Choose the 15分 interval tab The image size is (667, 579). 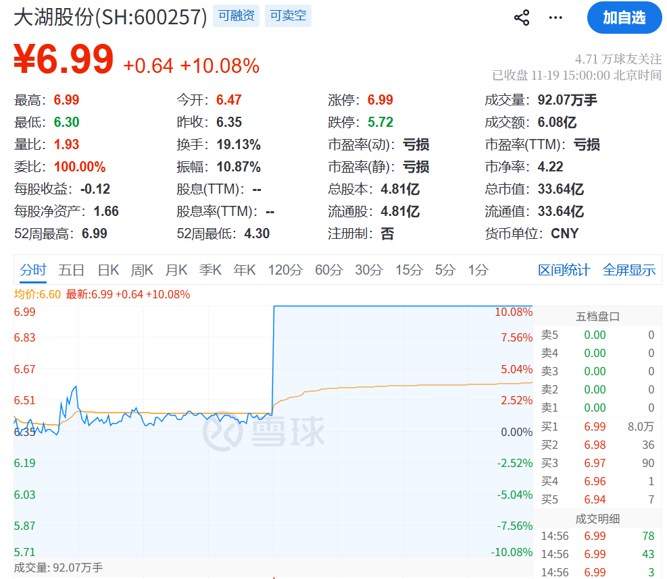coord(408,269)
